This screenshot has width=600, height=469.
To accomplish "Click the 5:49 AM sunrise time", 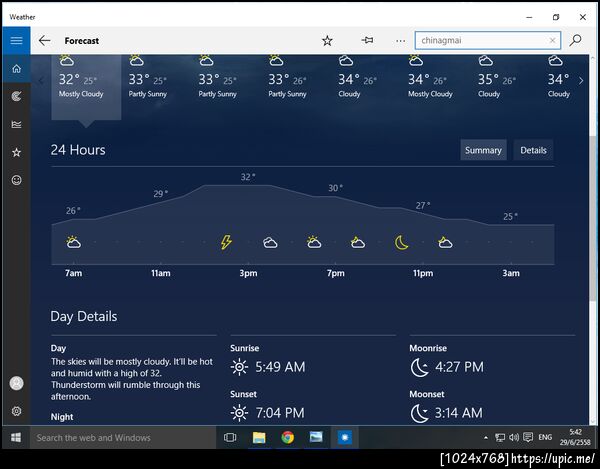I will (280, 367).
